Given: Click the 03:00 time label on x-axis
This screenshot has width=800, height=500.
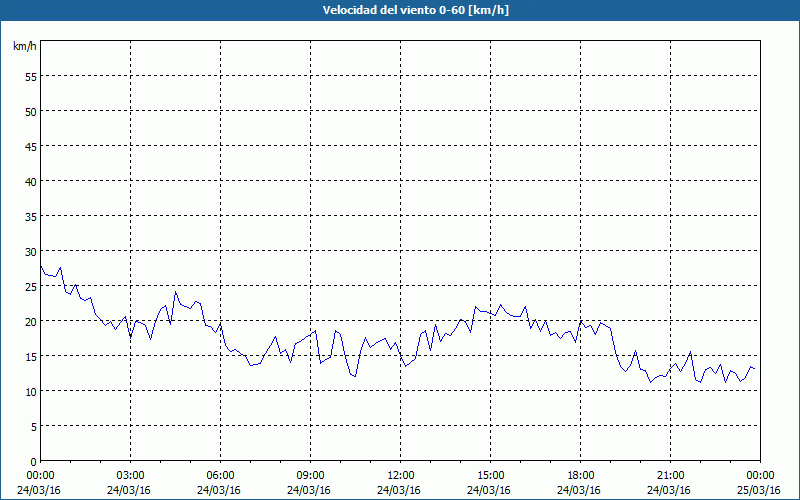Looking at the screenshot, I should point(131,476).
